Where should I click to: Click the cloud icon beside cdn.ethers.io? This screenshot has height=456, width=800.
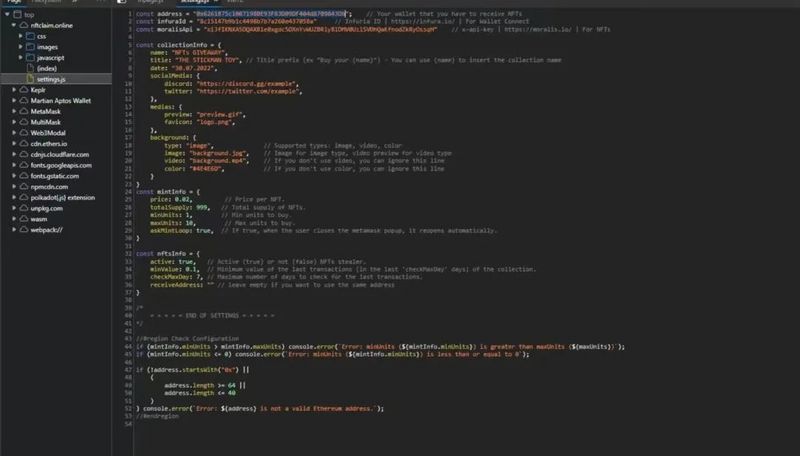(x=24, y=143)
